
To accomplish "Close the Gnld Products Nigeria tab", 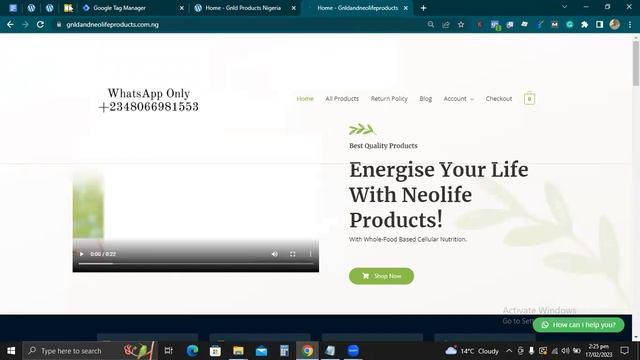I will pyautogui.click(x=293, y=8).
